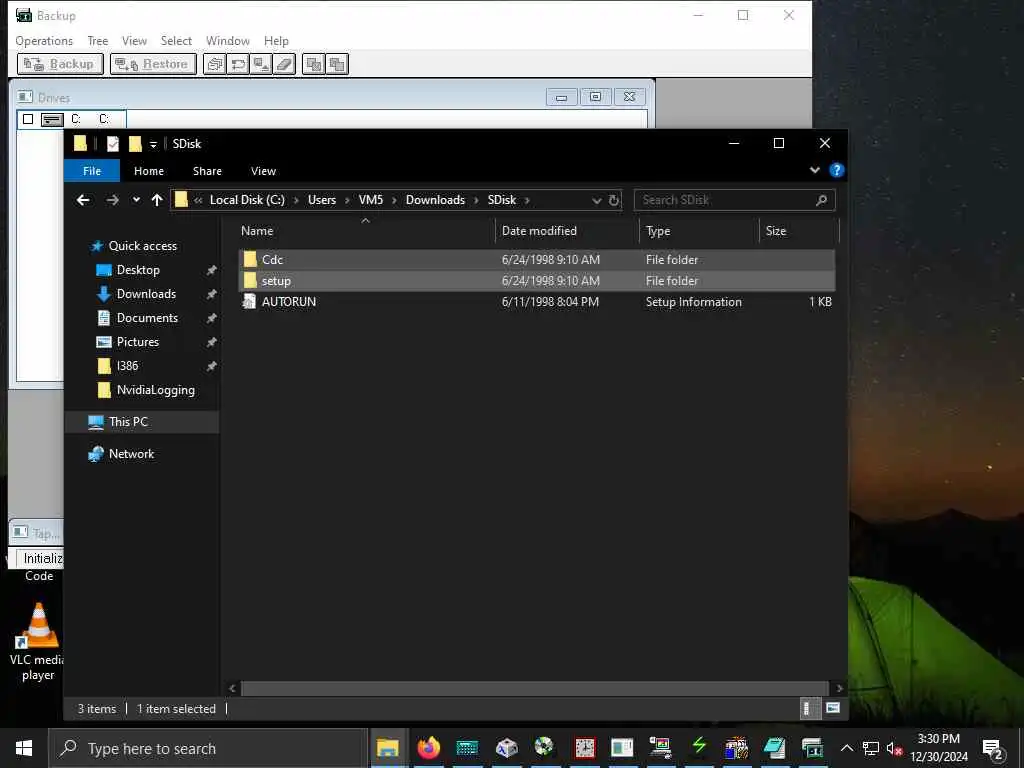1024x768 pixels.
Task: Click the Erase Tape eraser icon
Action: (x=285, y=64)
